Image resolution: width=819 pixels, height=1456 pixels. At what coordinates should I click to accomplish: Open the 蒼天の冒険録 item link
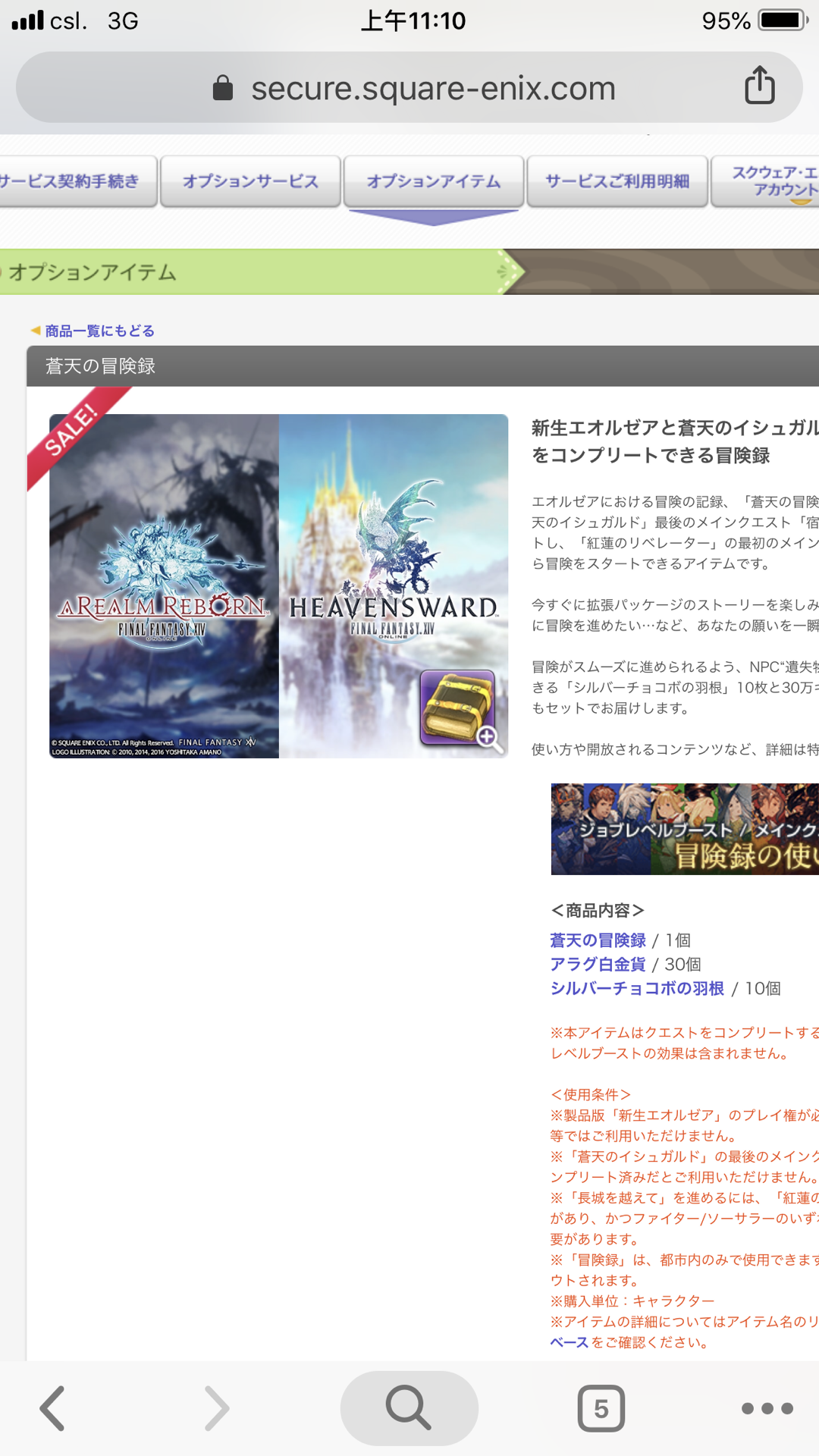coord(598,940)
